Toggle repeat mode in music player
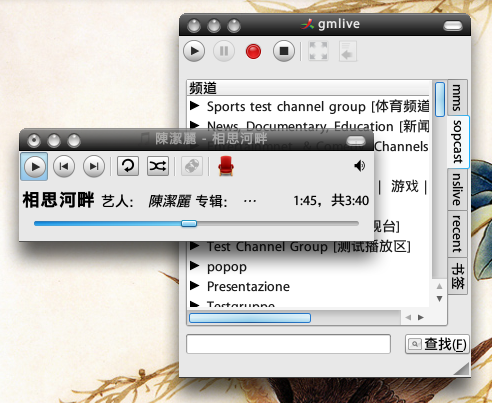Image resolution: width=492 pixels, height=403 pixels. coord(128,166)
